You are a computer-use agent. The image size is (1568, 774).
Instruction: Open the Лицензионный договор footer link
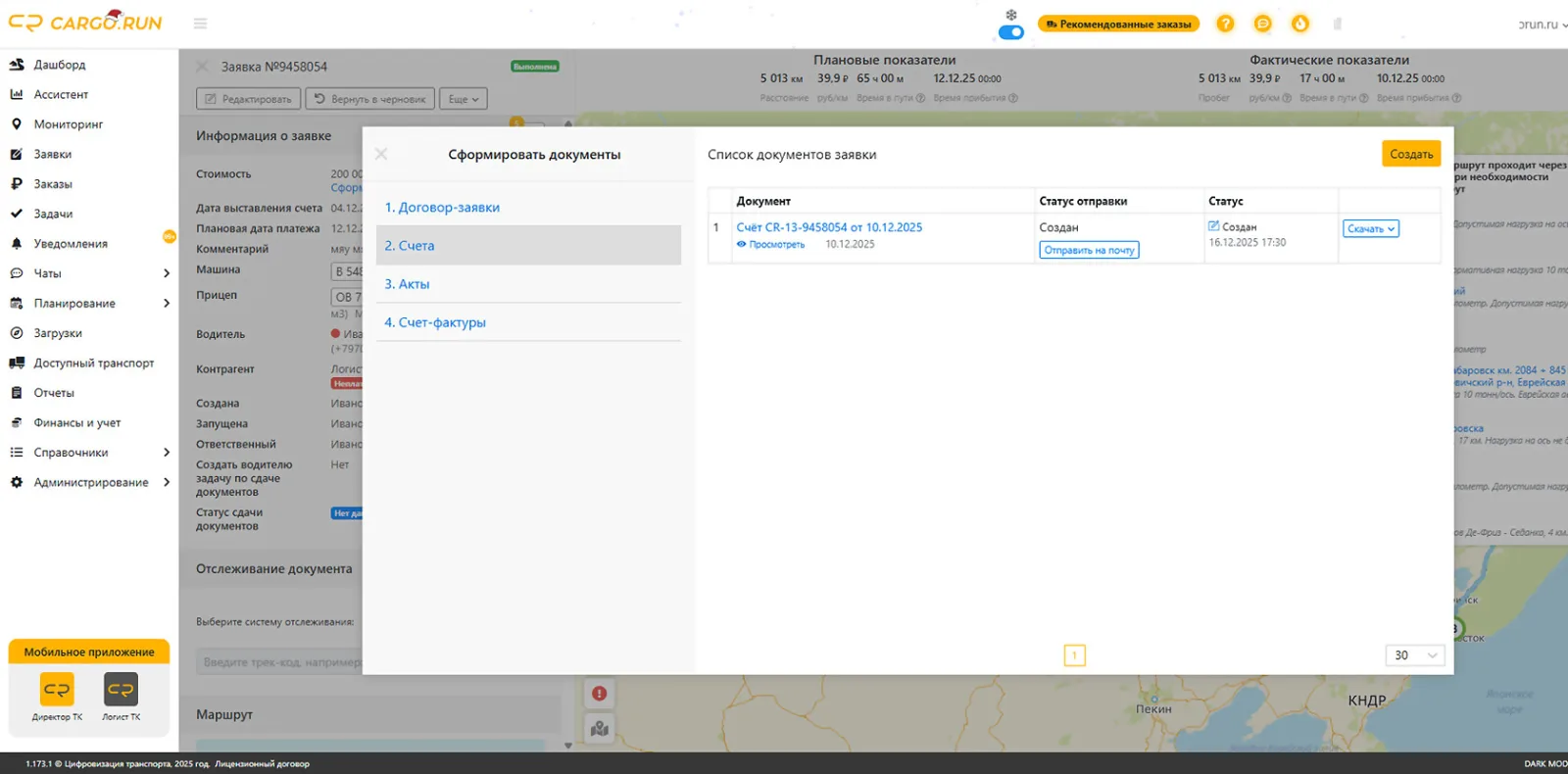263,764
